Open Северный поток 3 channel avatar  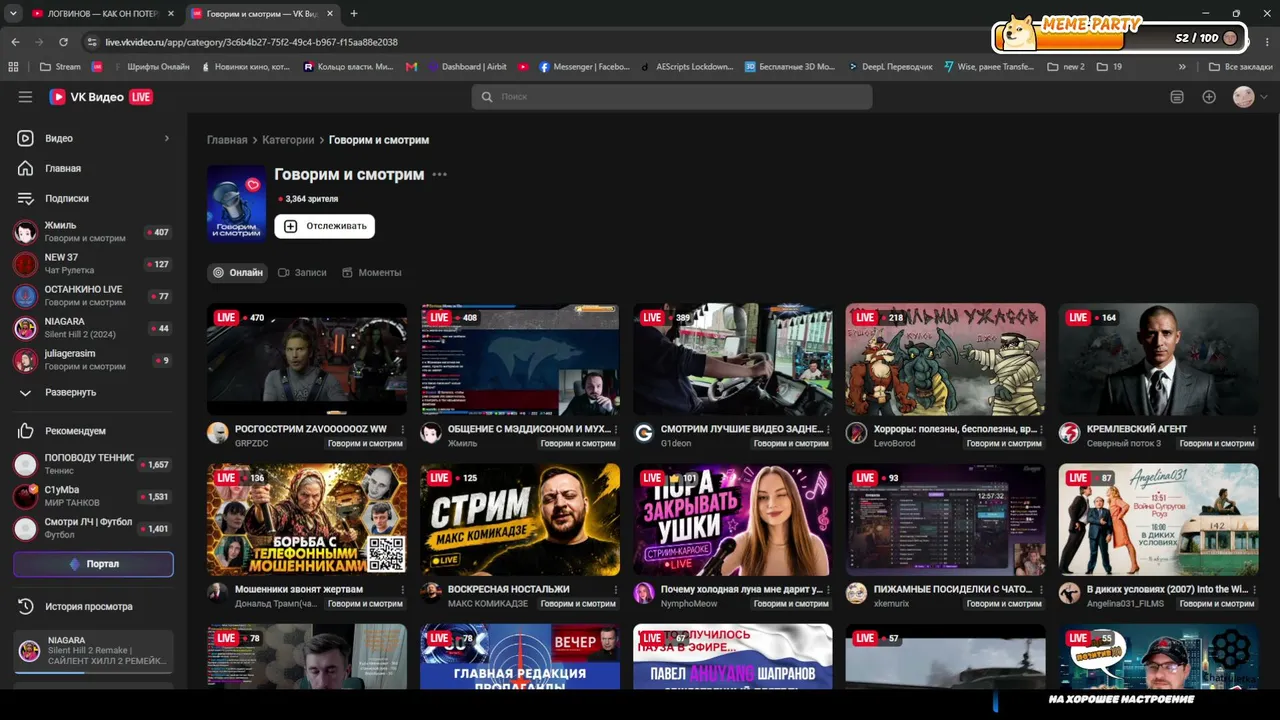[x=1070, y=433]
